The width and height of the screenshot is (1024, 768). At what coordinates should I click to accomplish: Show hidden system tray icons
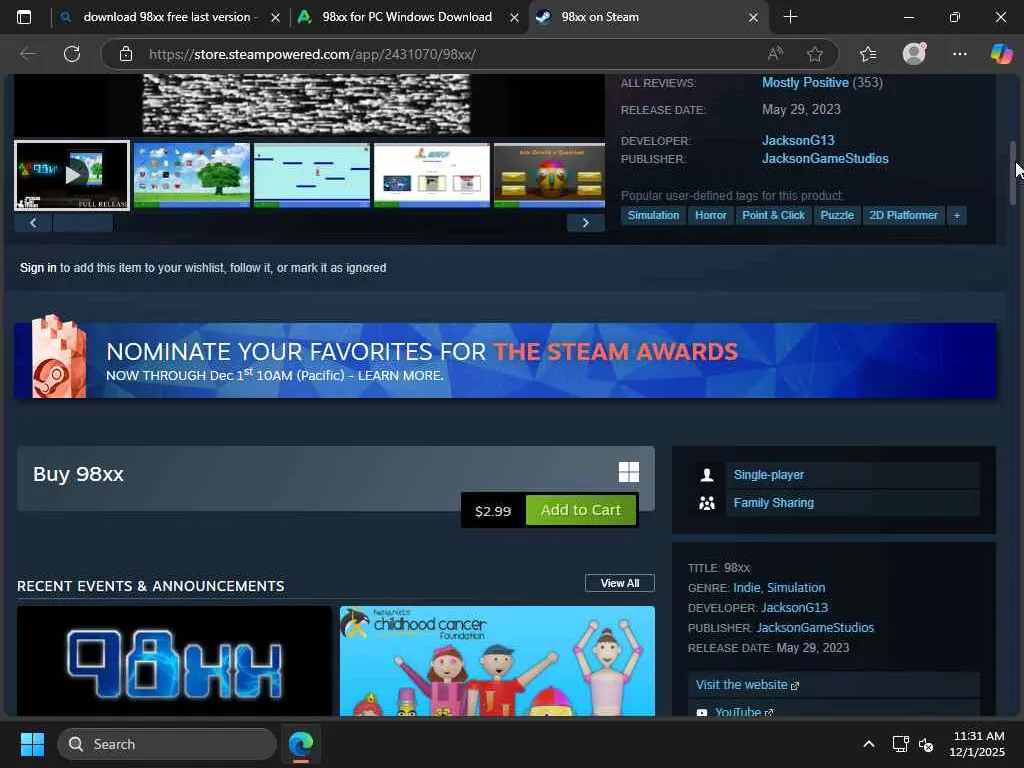(869, 744)
